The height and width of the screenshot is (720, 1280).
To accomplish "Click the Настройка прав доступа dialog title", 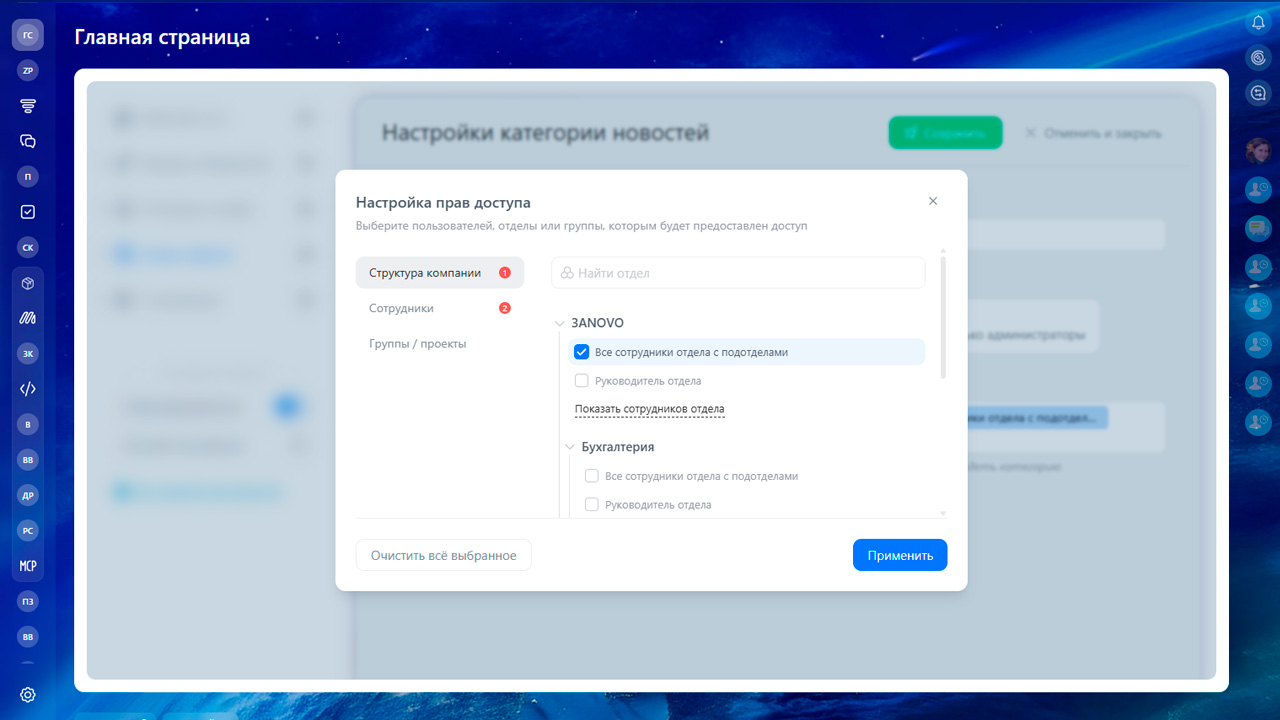I will [x=443, y=203].
